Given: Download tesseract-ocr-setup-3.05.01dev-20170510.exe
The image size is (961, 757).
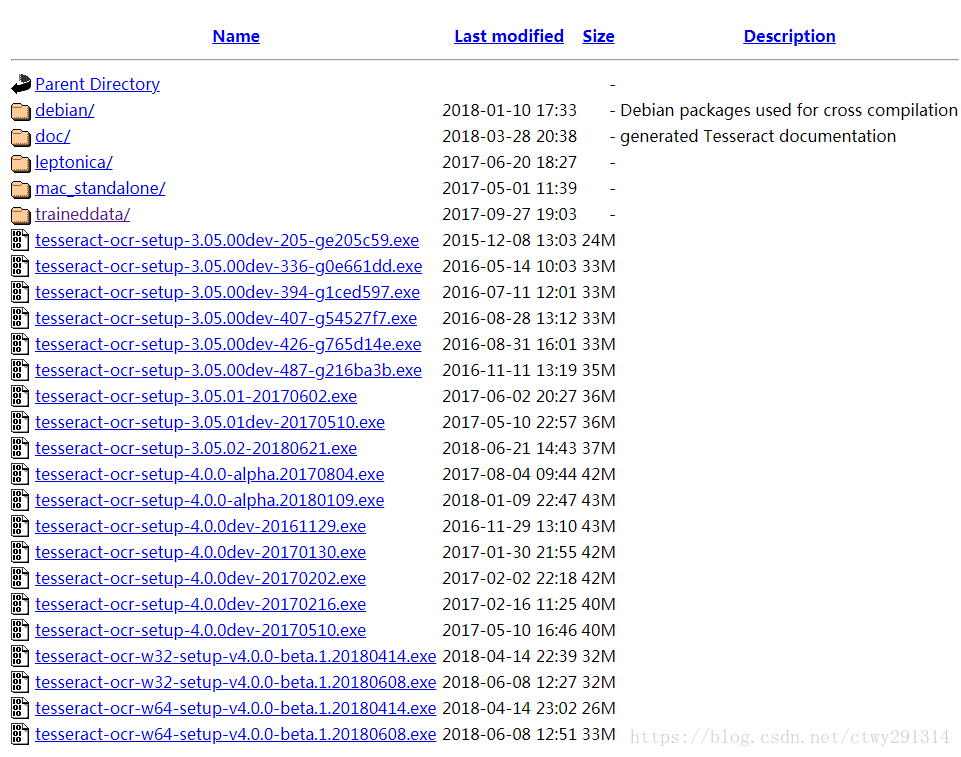Looking at the screenshot, I should pyautogui.click(x=210, y=422).
